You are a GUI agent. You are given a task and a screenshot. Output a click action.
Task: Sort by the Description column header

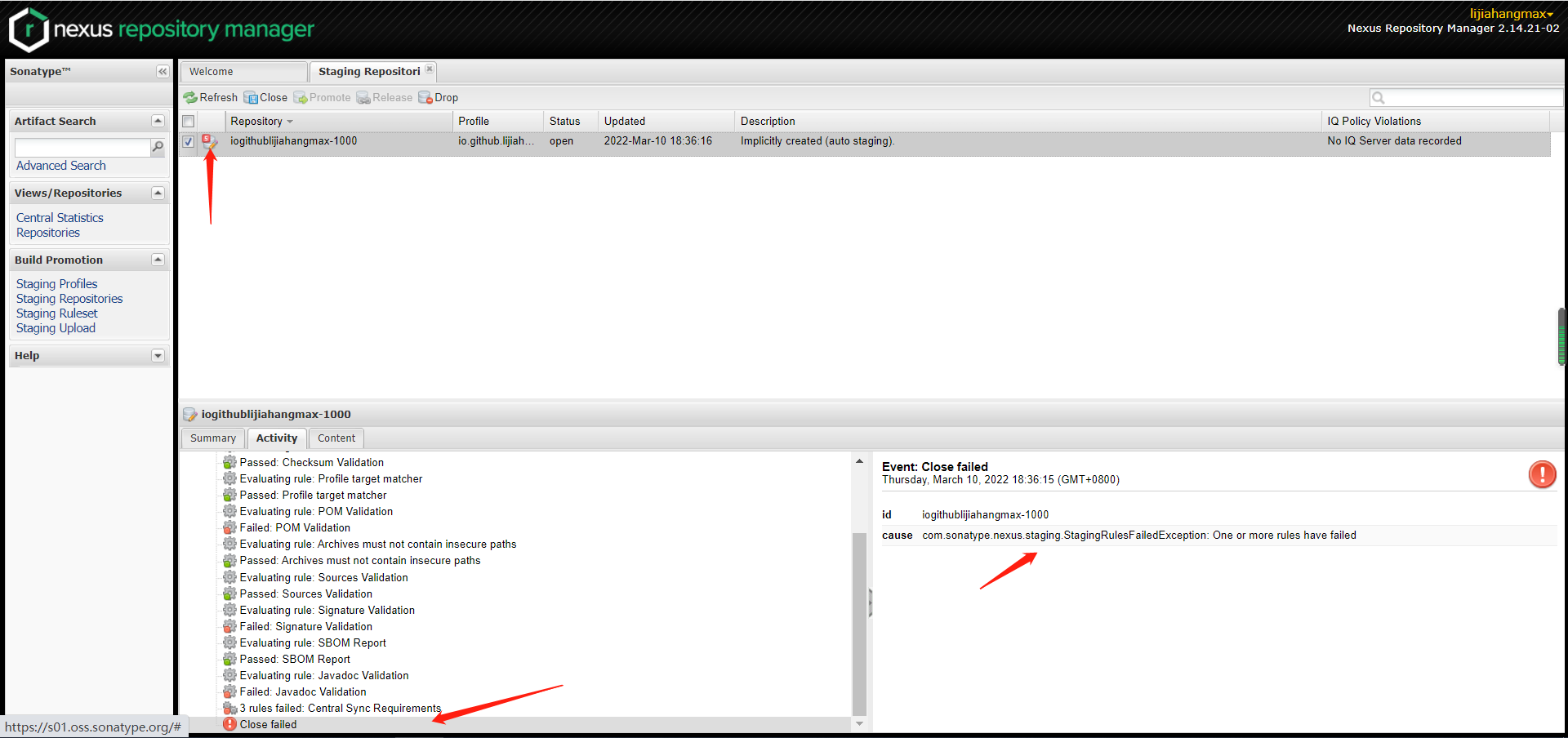coord(1028,122)
